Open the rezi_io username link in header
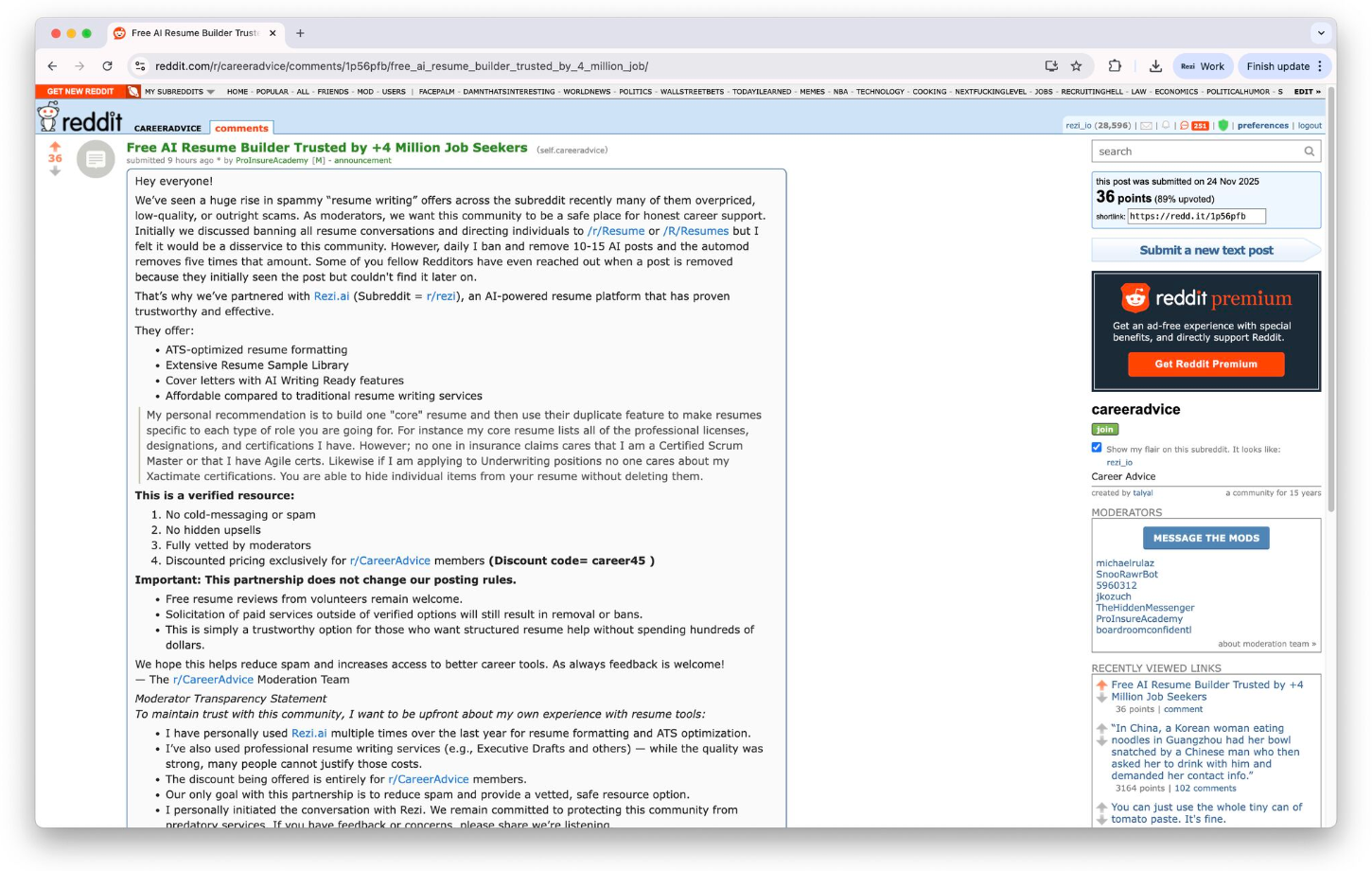 (x=1079, y=125)
